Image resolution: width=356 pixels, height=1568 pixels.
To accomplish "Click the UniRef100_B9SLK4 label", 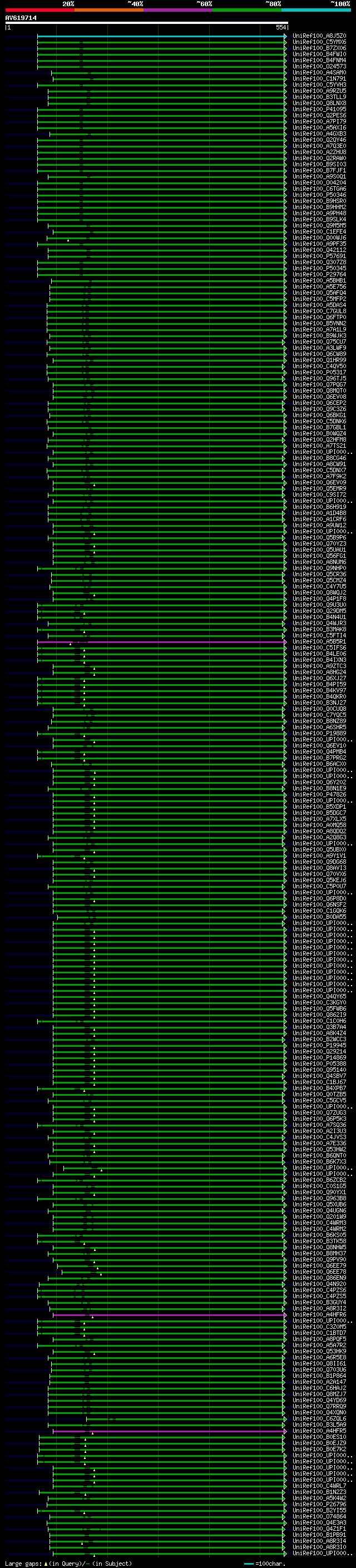I will click(319, 219).
